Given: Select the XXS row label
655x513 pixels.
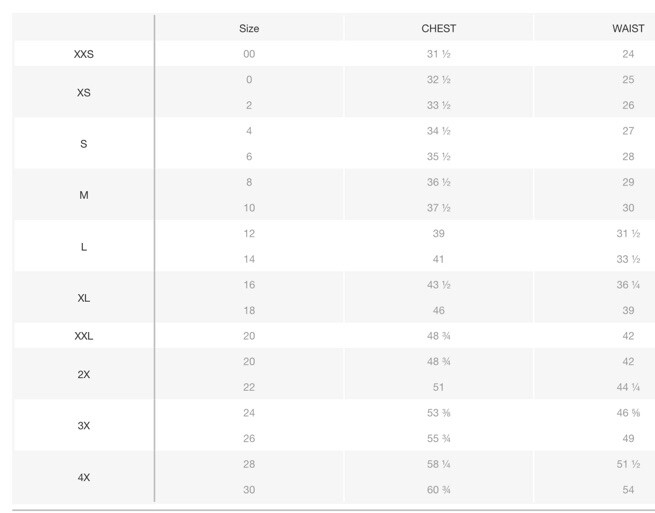Looking at the screenshot, I should (84, 54).
